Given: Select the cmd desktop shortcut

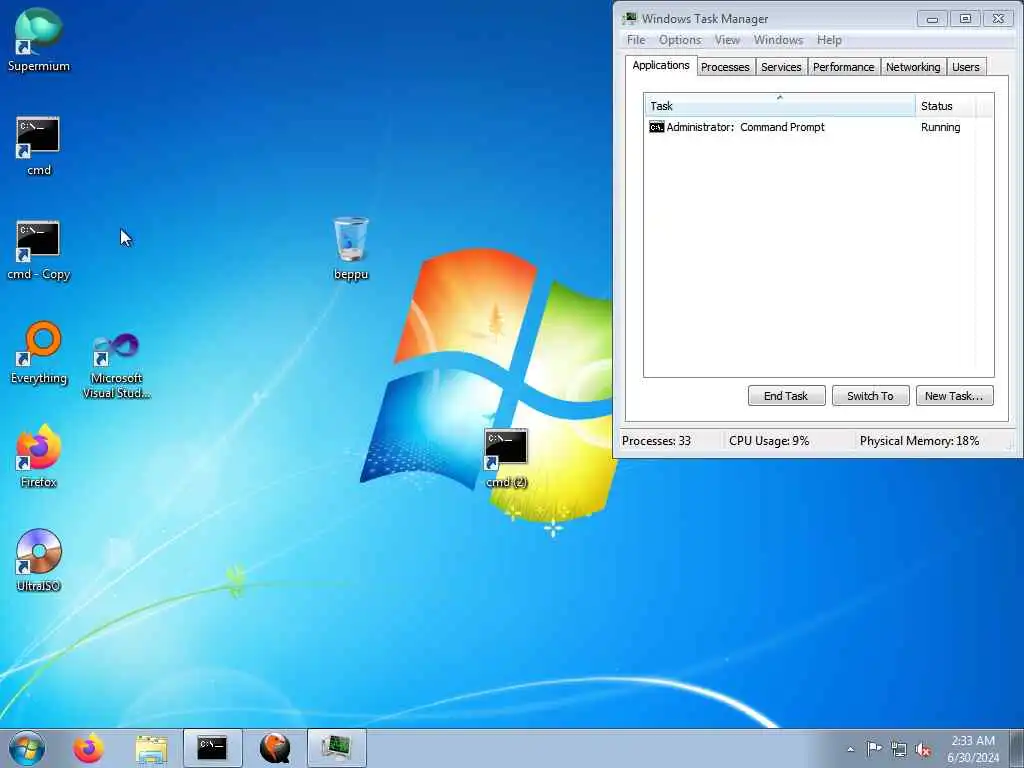Looking at the screenshot, I should (39, 146).
